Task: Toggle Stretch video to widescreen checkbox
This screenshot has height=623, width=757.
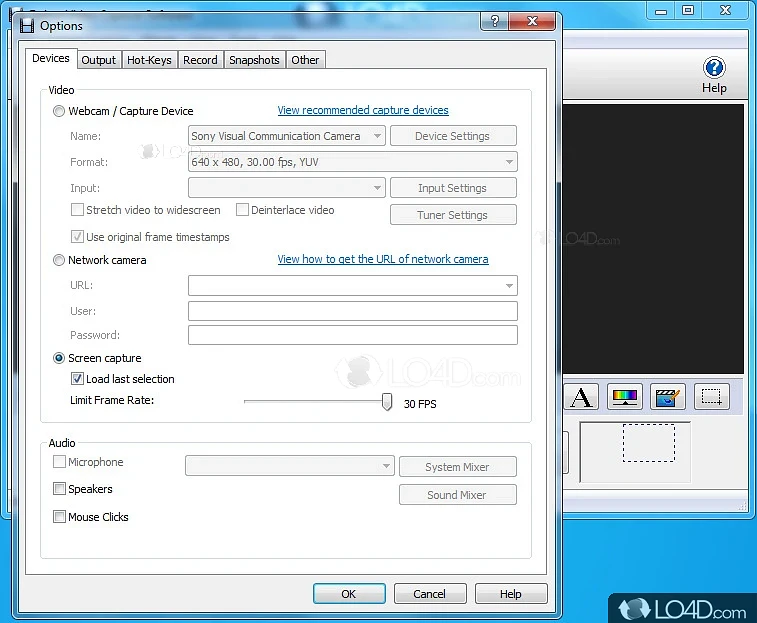Action: tap(77, 210)
